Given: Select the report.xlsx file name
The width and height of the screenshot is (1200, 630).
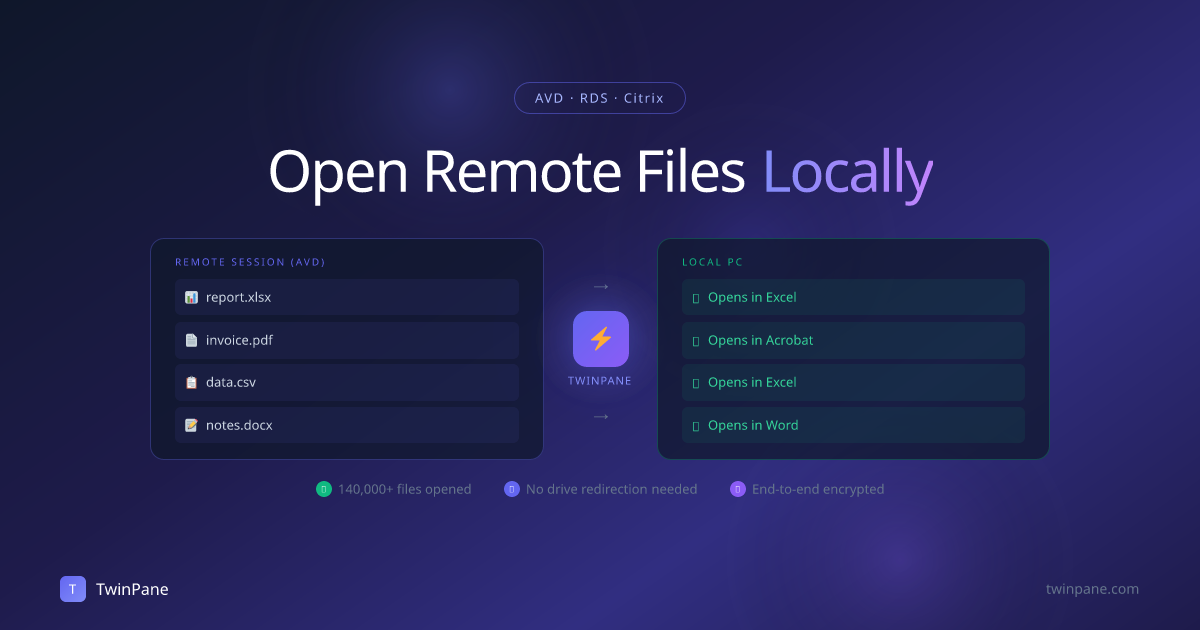Looking at the screenshot, I should pos(238,297).
